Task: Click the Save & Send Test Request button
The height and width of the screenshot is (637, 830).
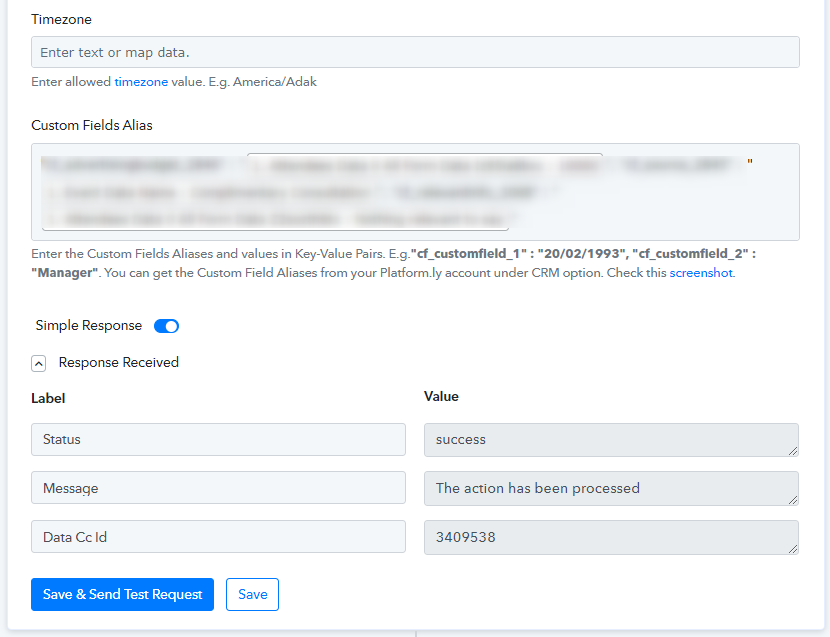Action: 122,594
